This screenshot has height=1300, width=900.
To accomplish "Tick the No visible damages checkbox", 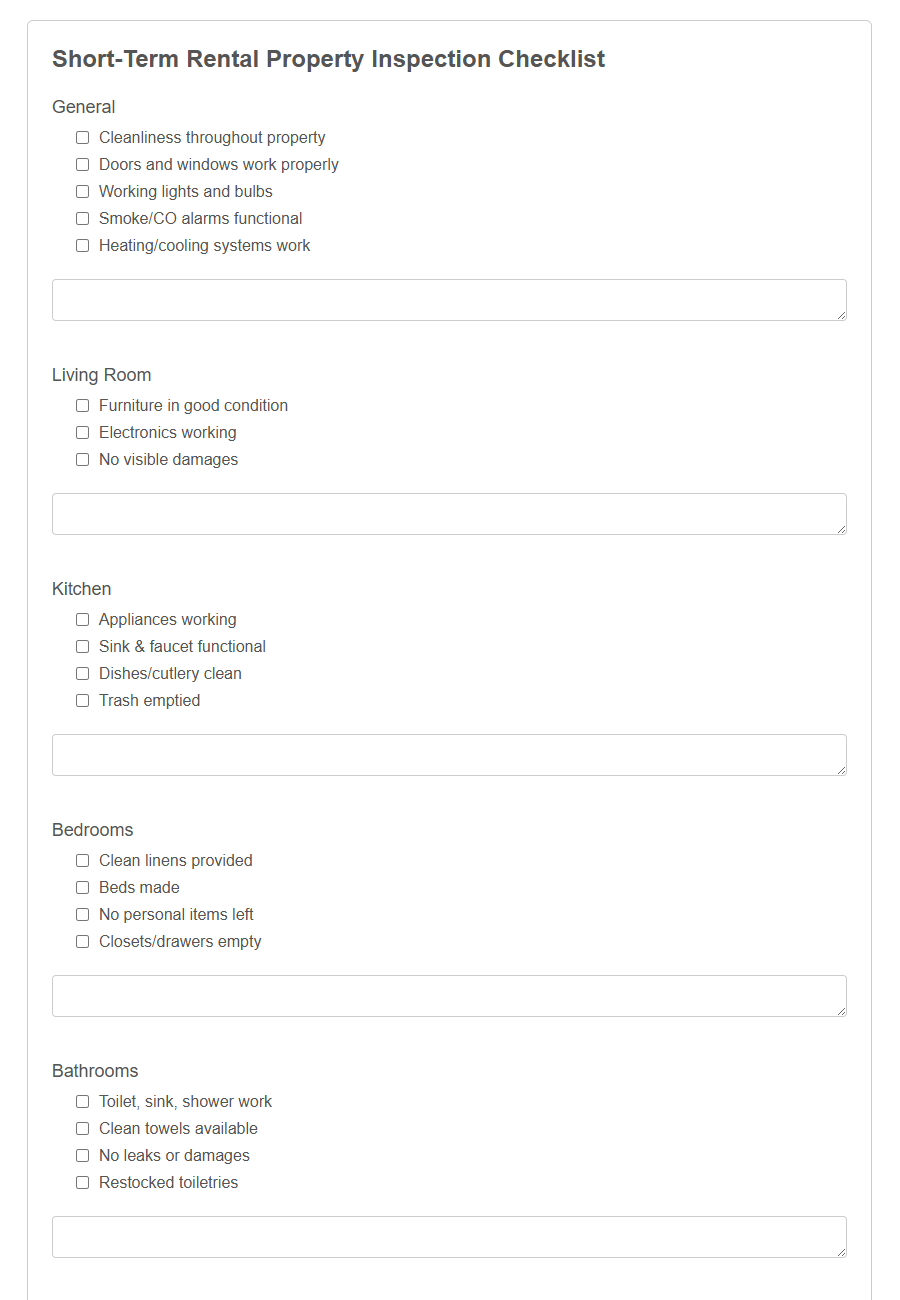I will pos(82,459).
